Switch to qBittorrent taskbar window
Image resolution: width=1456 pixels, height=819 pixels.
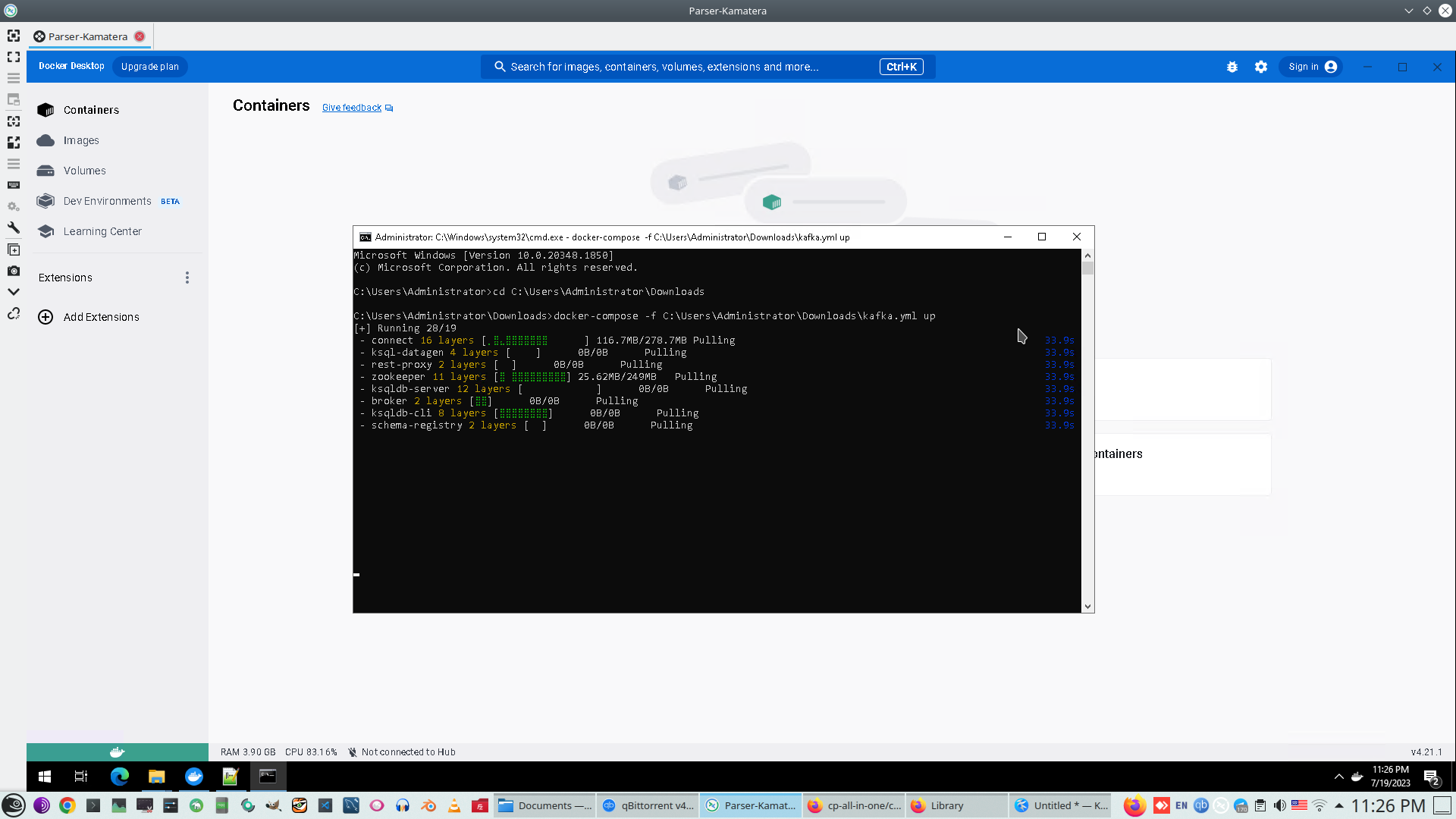tap(648, 805)
